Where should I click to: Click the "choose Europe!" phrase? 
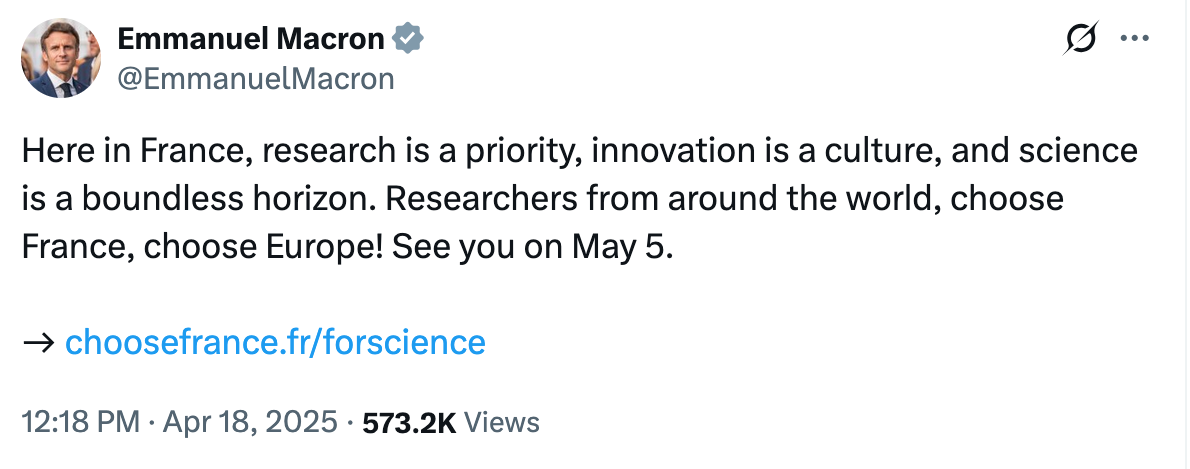point(285,245)
